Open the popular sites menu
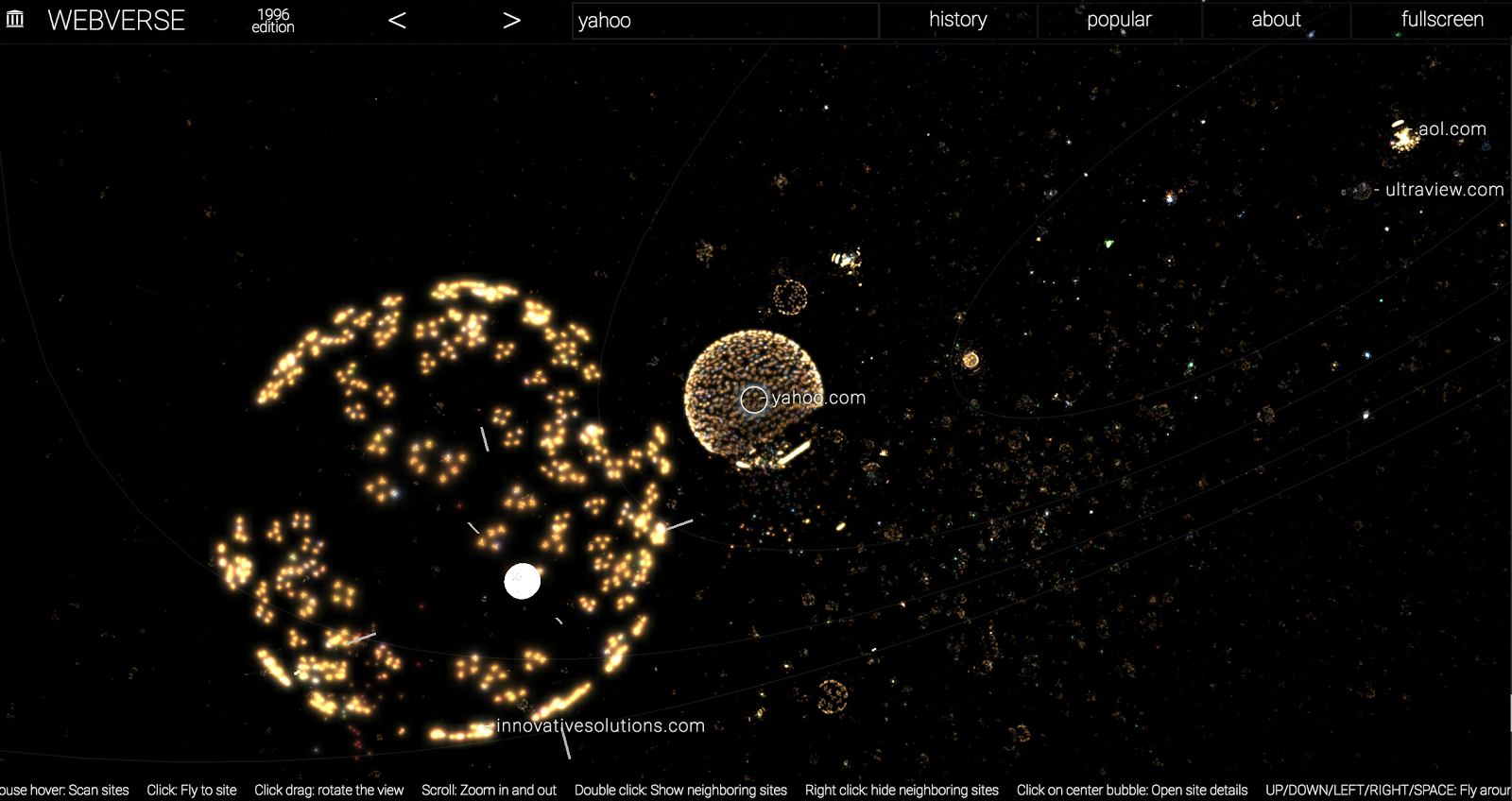The width and height of the screenshot is (1512, 801). click(x=1119, y=20)
